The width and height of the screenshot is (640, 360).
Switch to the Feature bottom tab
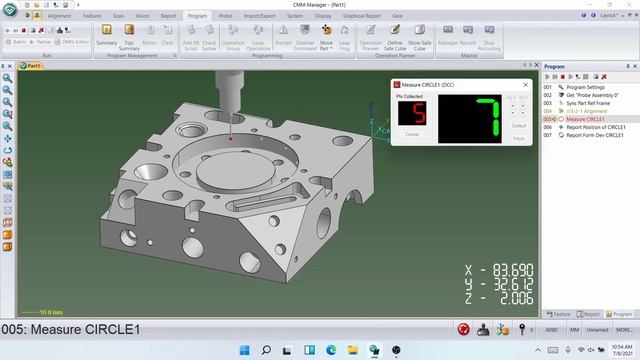tap(558, 314)
